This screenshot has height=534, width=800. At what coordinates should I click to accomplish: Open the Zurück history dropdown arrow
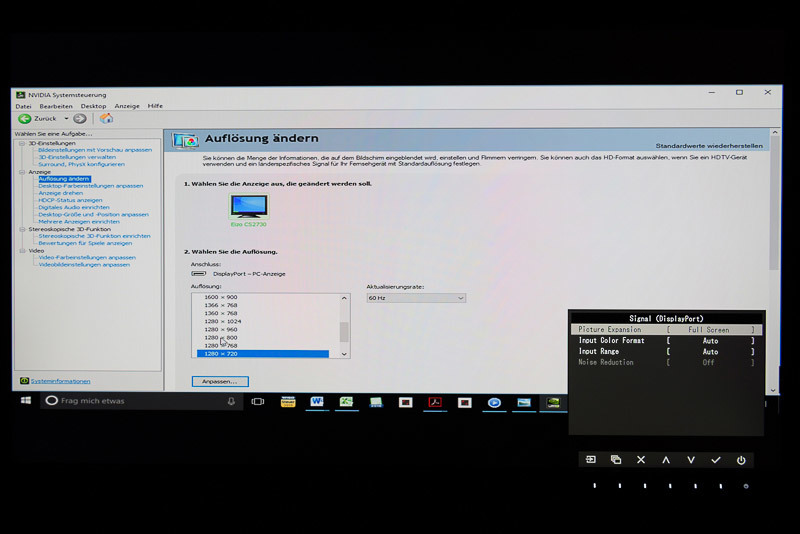coord(66,118)
